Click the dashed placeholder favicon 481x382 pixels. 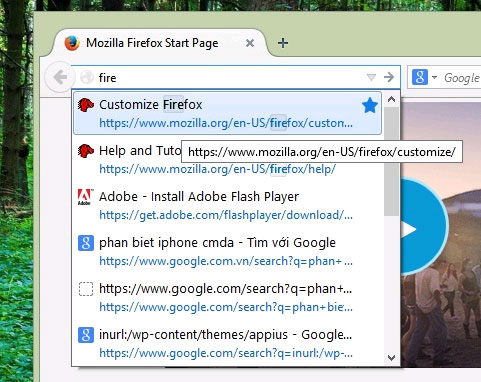pyautogui.click(x=86, y=289)
